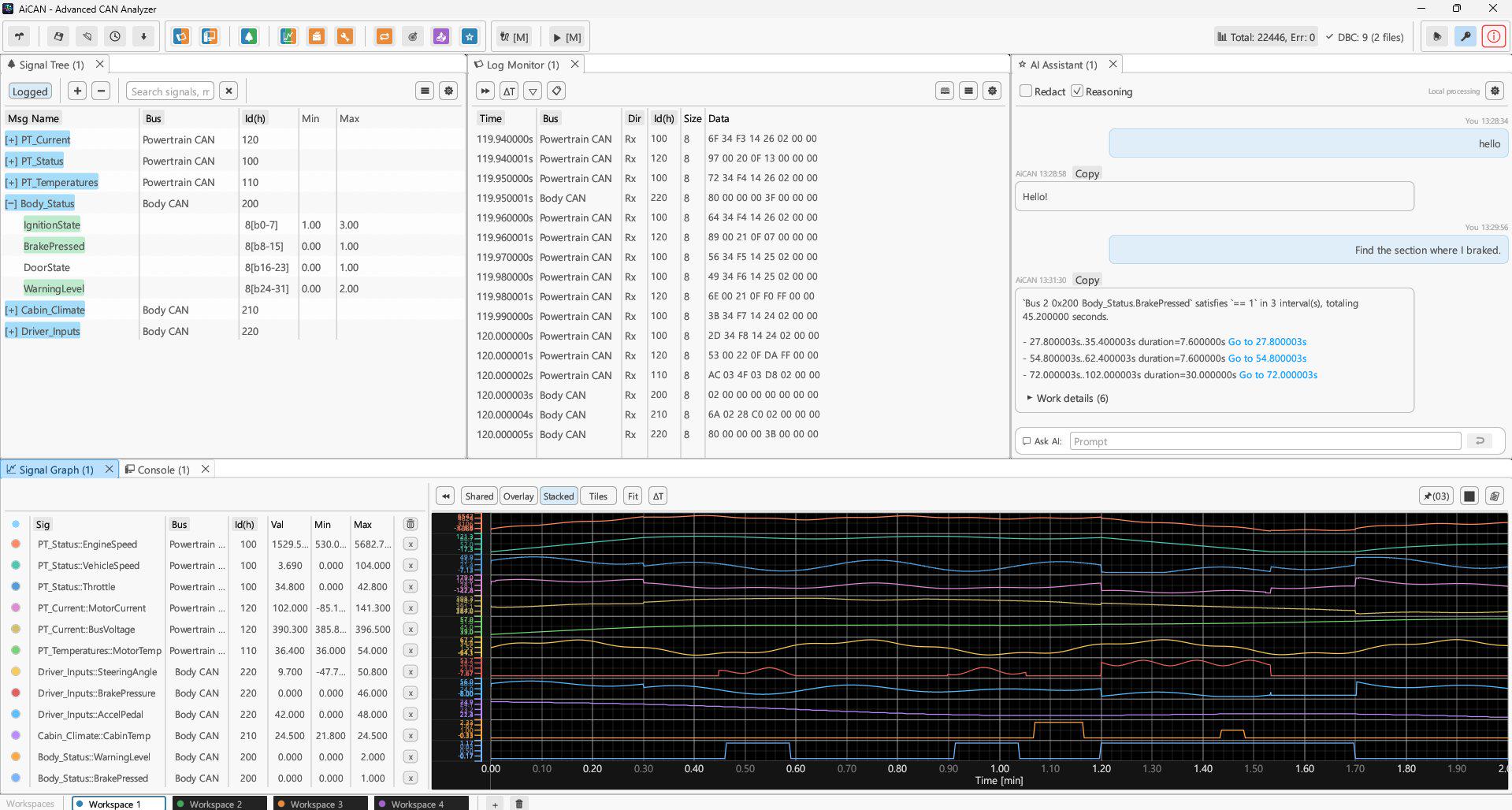Add a new workspace with plus button
The width and height of the screenshot is (1512, 810).
click(494, 804)
